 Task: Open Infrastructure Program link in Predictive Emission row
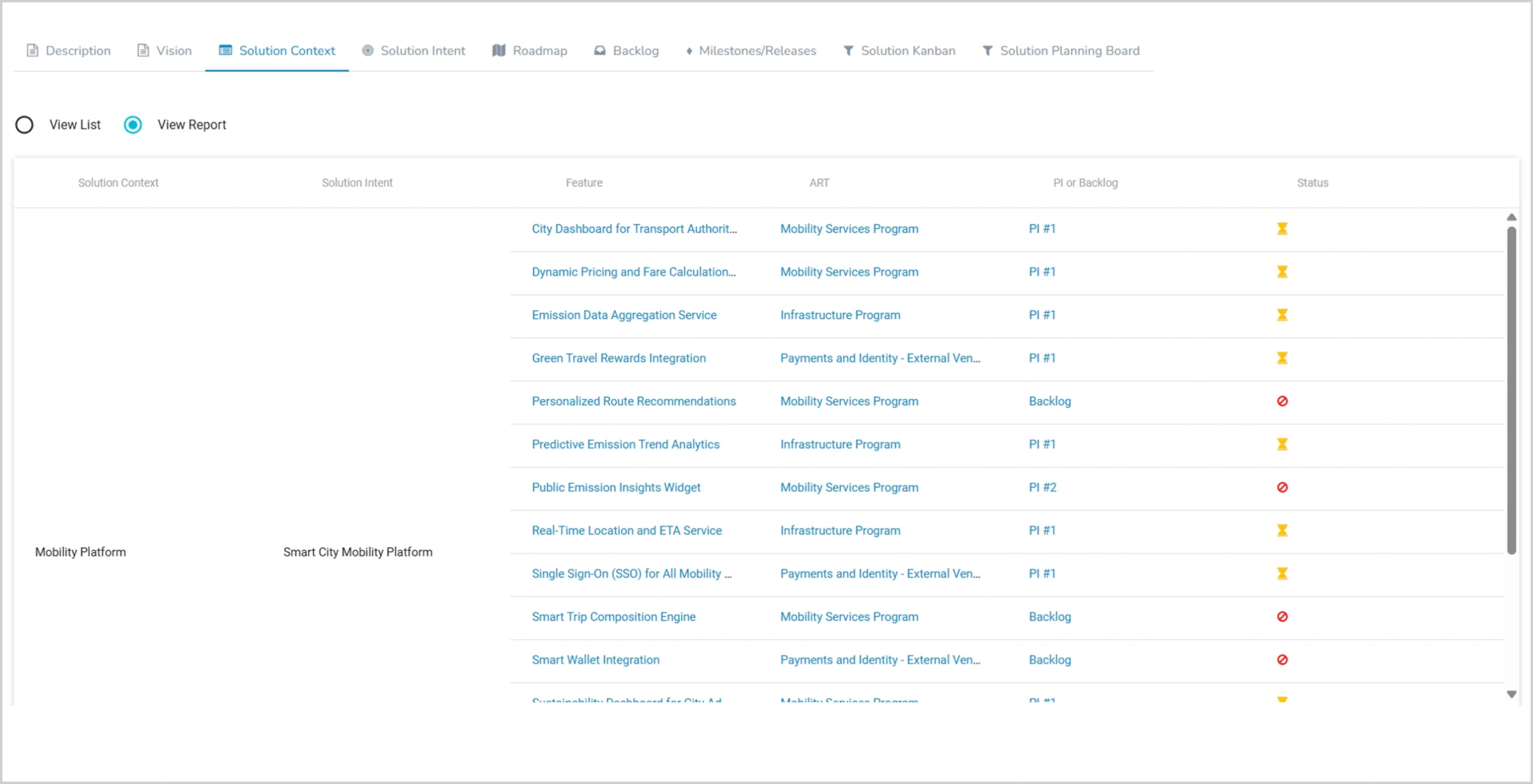pos(840,444)
